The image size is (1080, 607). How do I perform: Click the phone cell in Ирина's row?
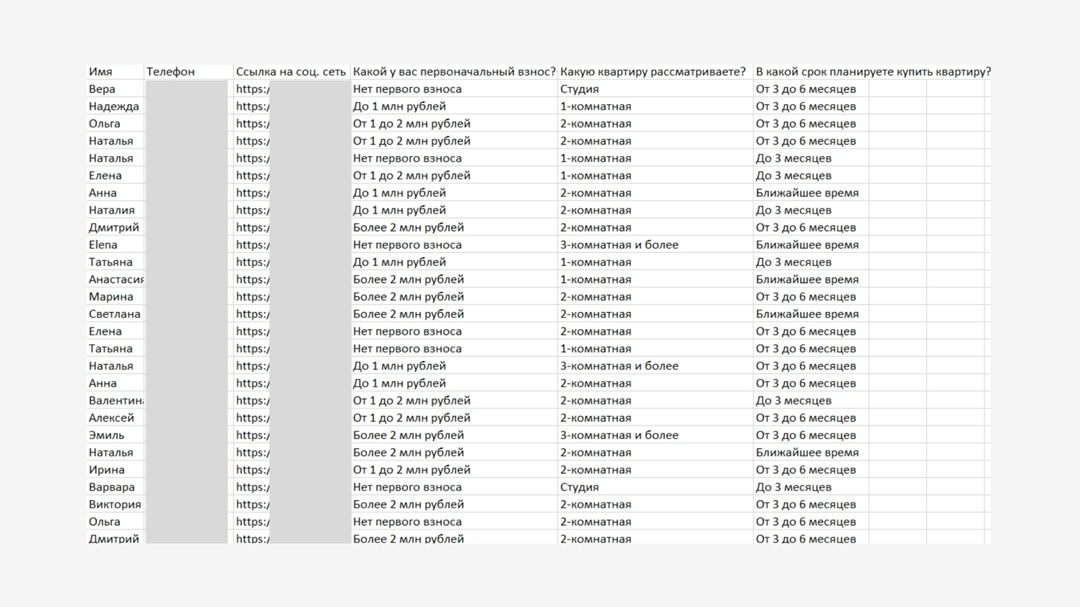pyautogui.click(x=187, y=470)
